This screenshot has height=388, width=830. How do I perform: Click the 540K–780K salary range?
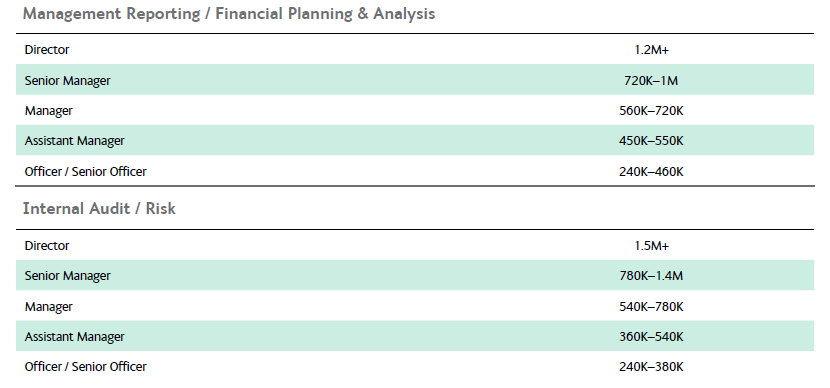click(x=651, y=306)
